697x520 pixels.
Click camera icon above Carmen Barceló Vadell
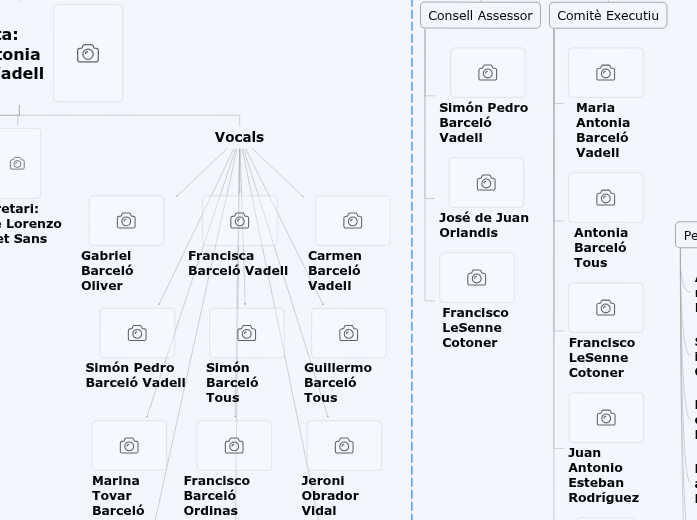[352, 221]
